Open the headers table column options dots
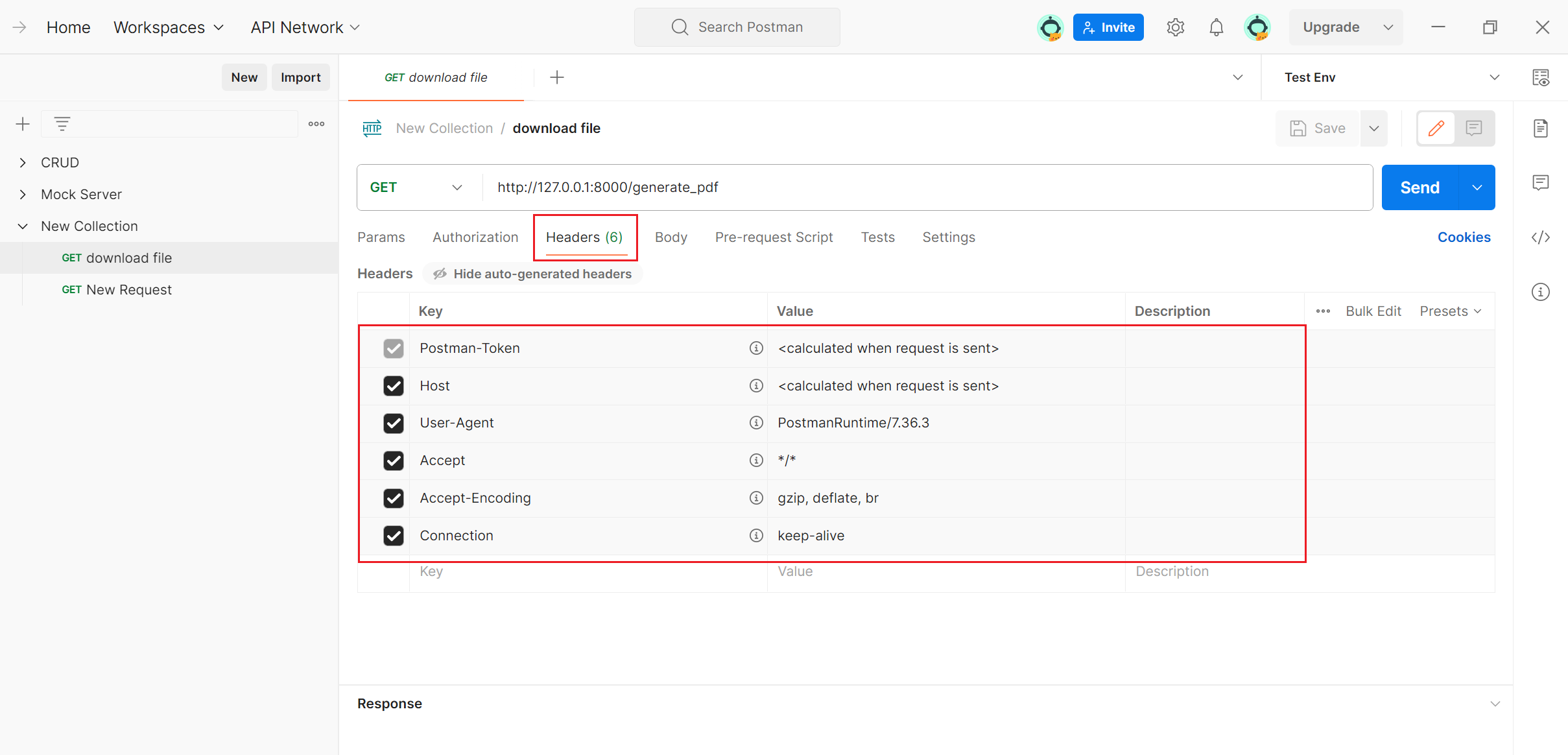Image resolution: width=1568 pixels, height=755 pixels. point(1324,311)
